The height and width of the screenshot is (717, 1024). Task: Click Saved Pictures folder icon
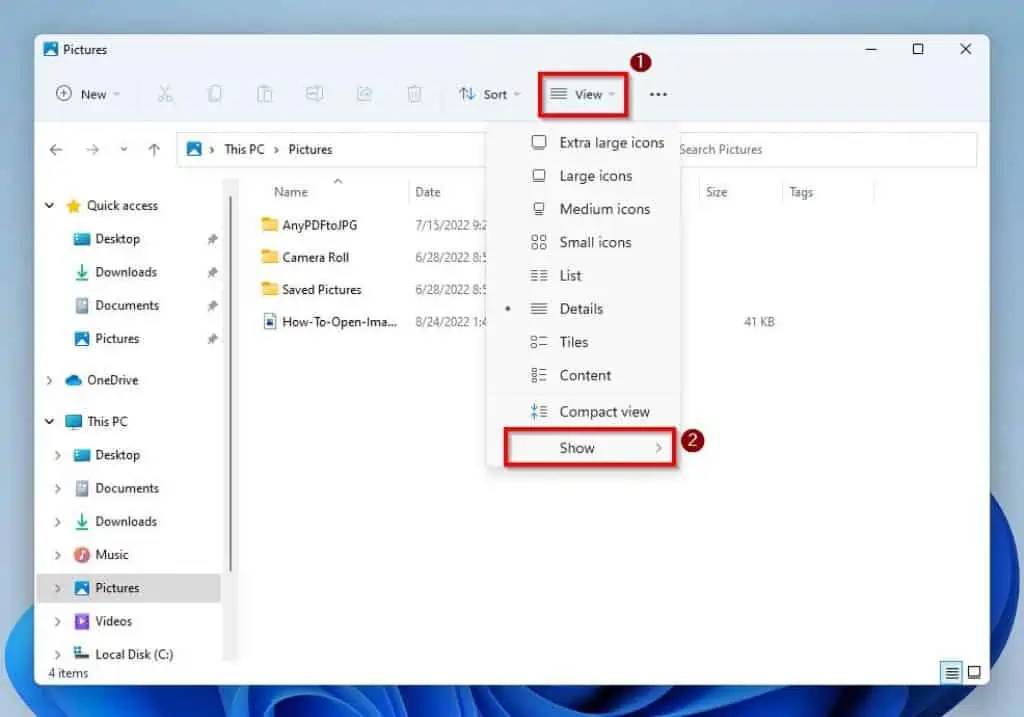click(x=269, y=289)
